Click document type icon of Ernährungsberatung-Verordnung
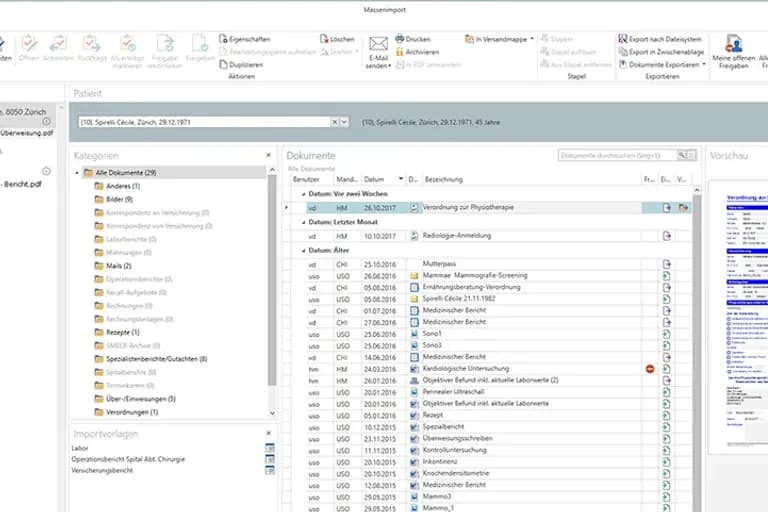This screenshot has height=512, width=768. pyautogui.click(x=414, y=287)
